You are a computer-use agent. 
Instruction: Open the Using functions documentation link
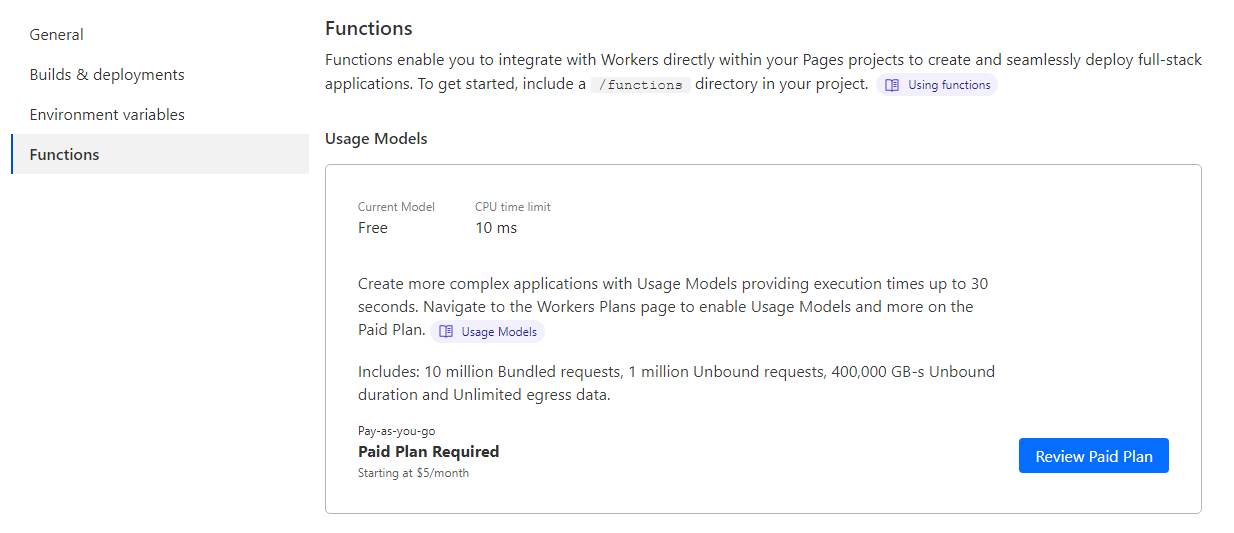(x=948, y=85)
